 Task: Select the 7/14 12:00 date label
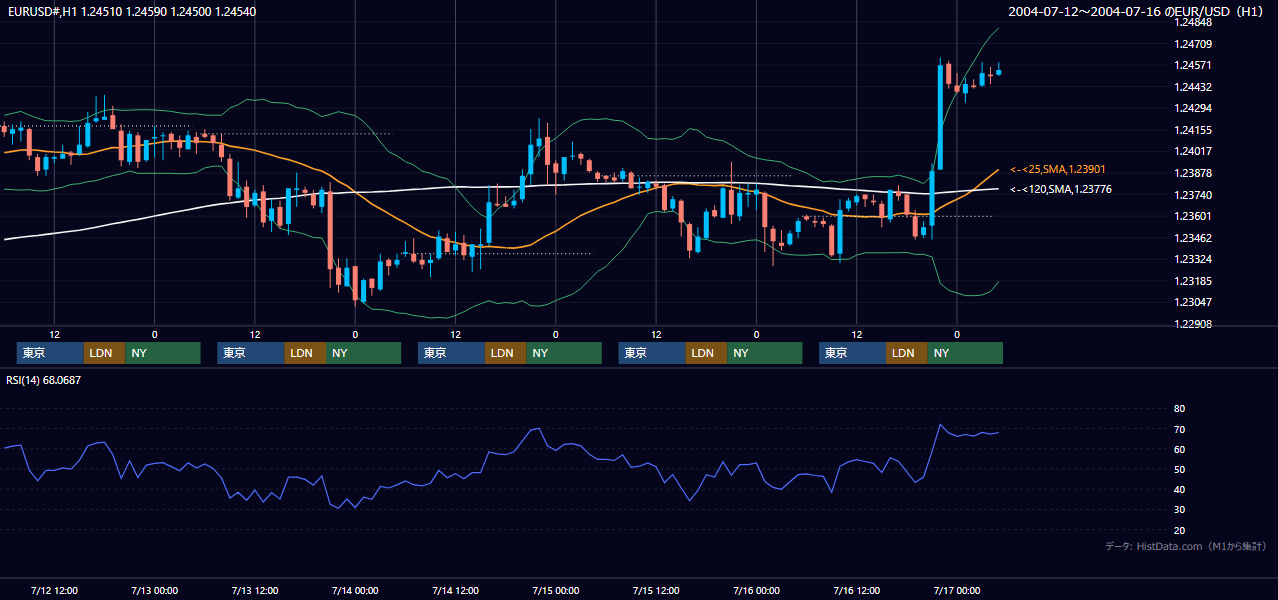coord(455,590)
